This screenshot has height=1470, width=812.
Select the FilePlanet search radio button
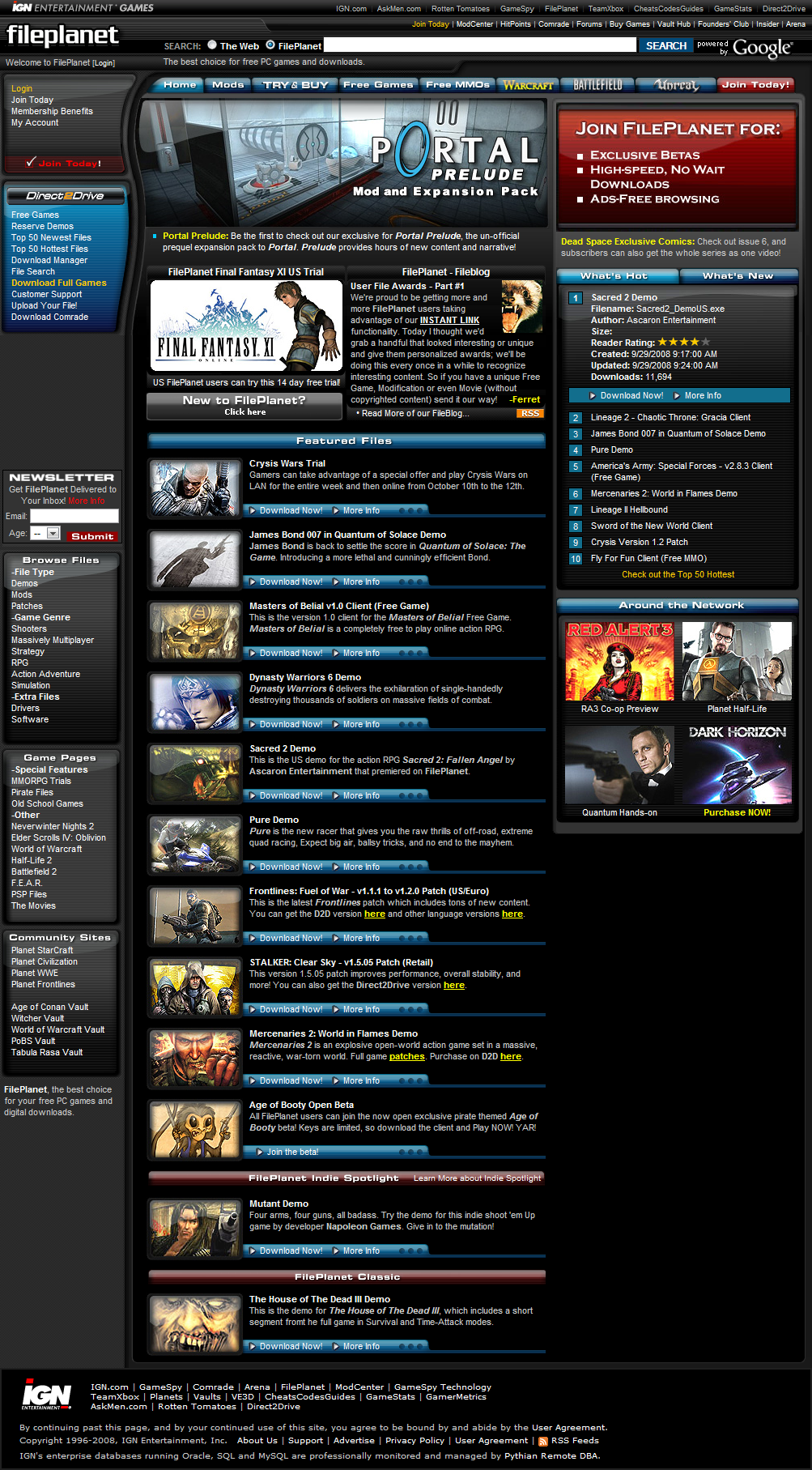[x=270, y=45]
